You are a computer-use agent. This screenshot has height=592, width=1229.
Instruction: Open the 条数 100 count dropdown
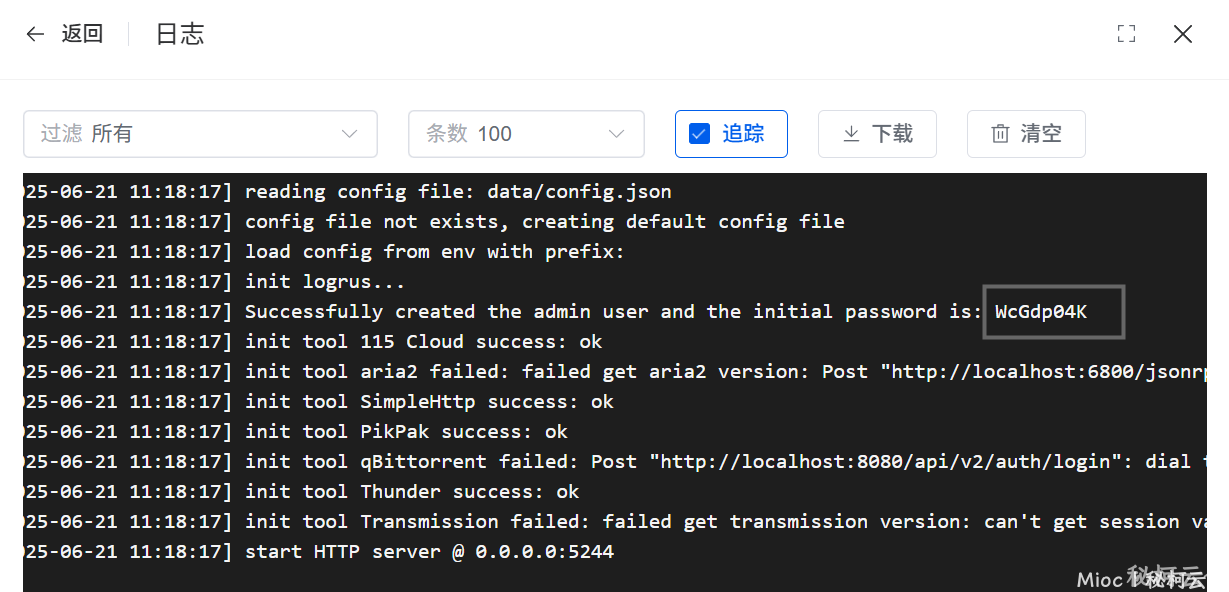pyautogui.click(x=526, y=134)
